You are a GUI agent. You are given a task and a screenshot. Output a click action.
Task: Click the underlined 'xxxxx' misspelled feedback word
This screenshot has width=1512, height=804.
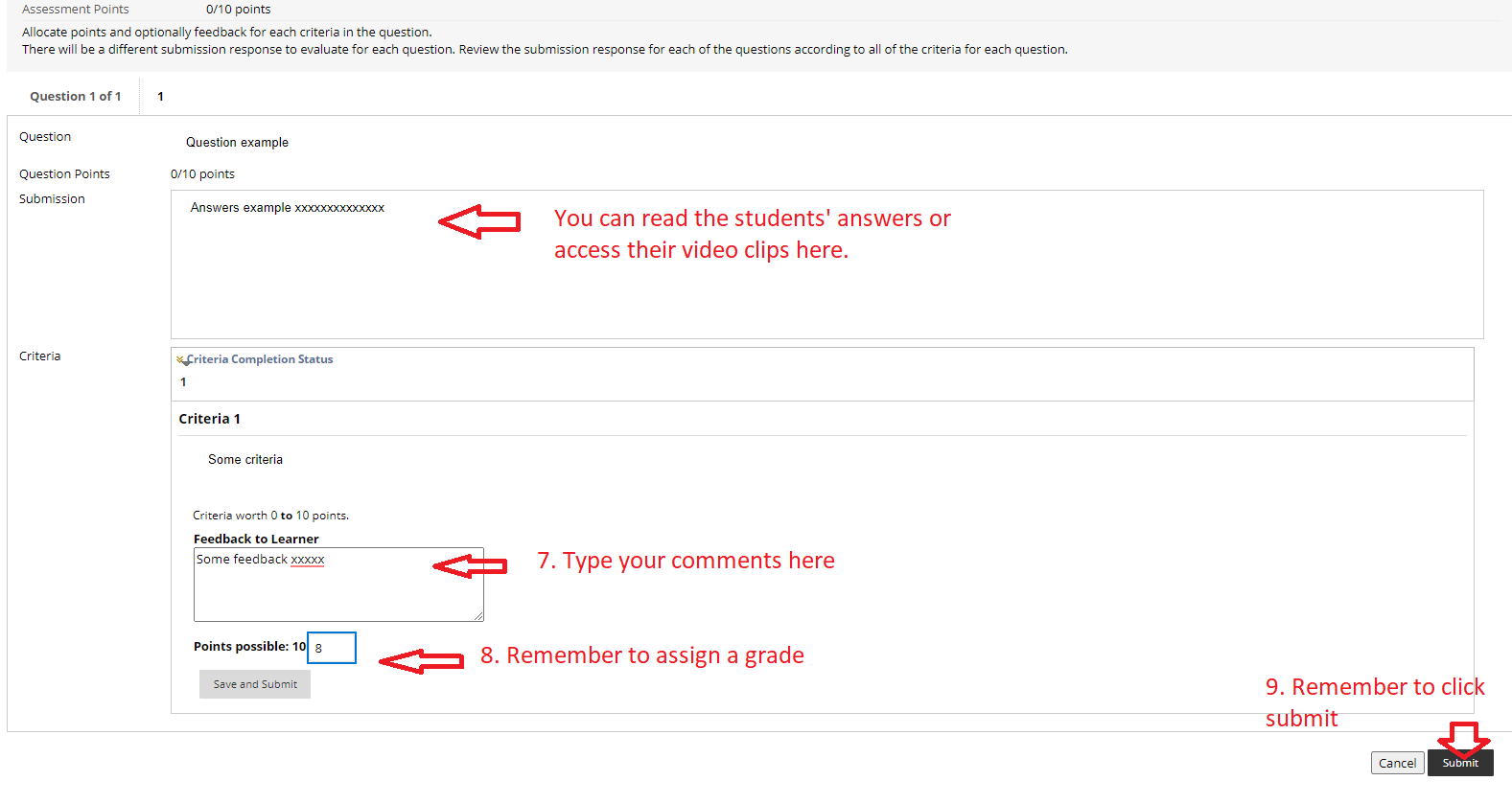[x=307, y=560]
